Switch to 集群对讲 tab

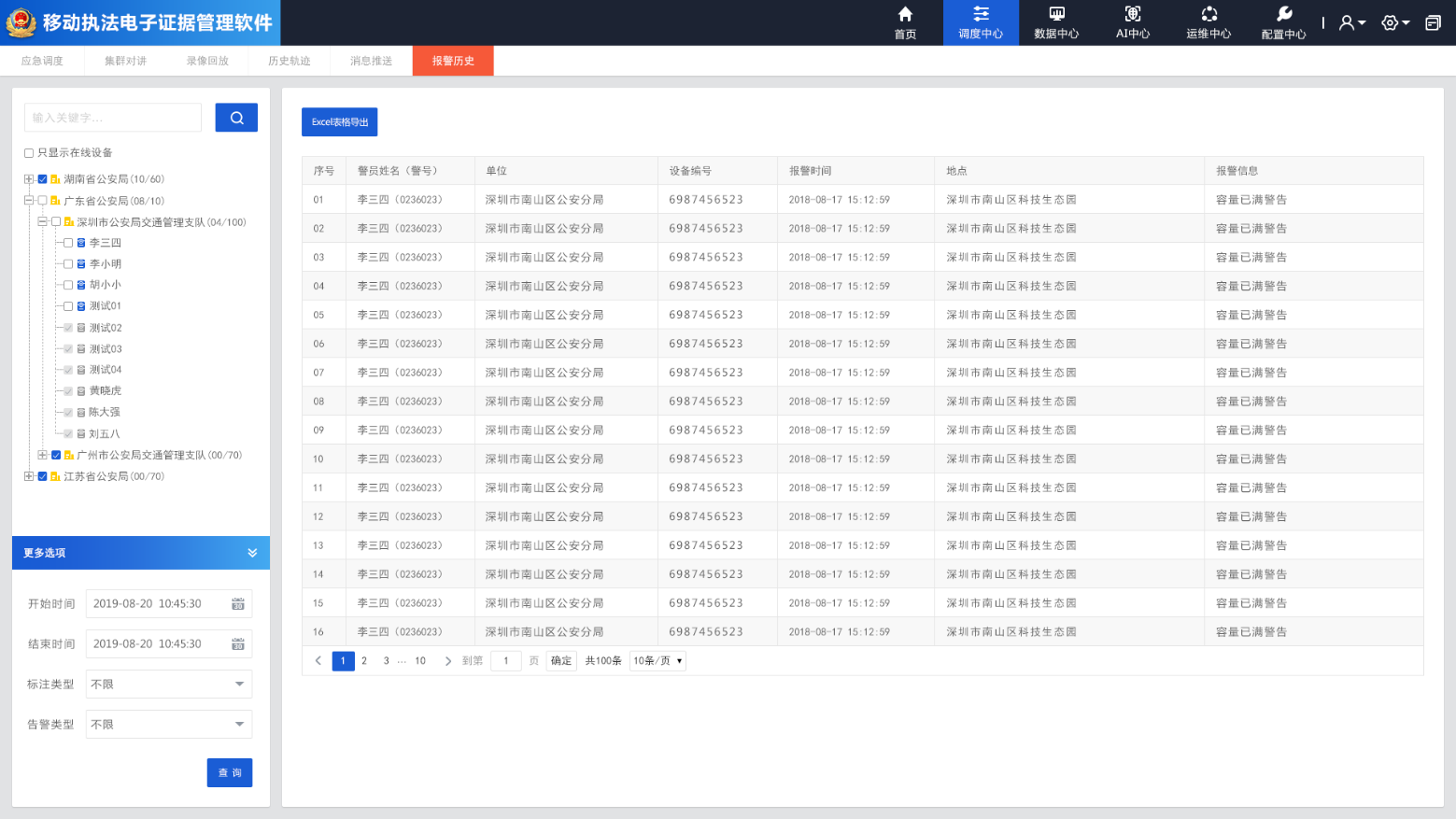tap(125, 61)
